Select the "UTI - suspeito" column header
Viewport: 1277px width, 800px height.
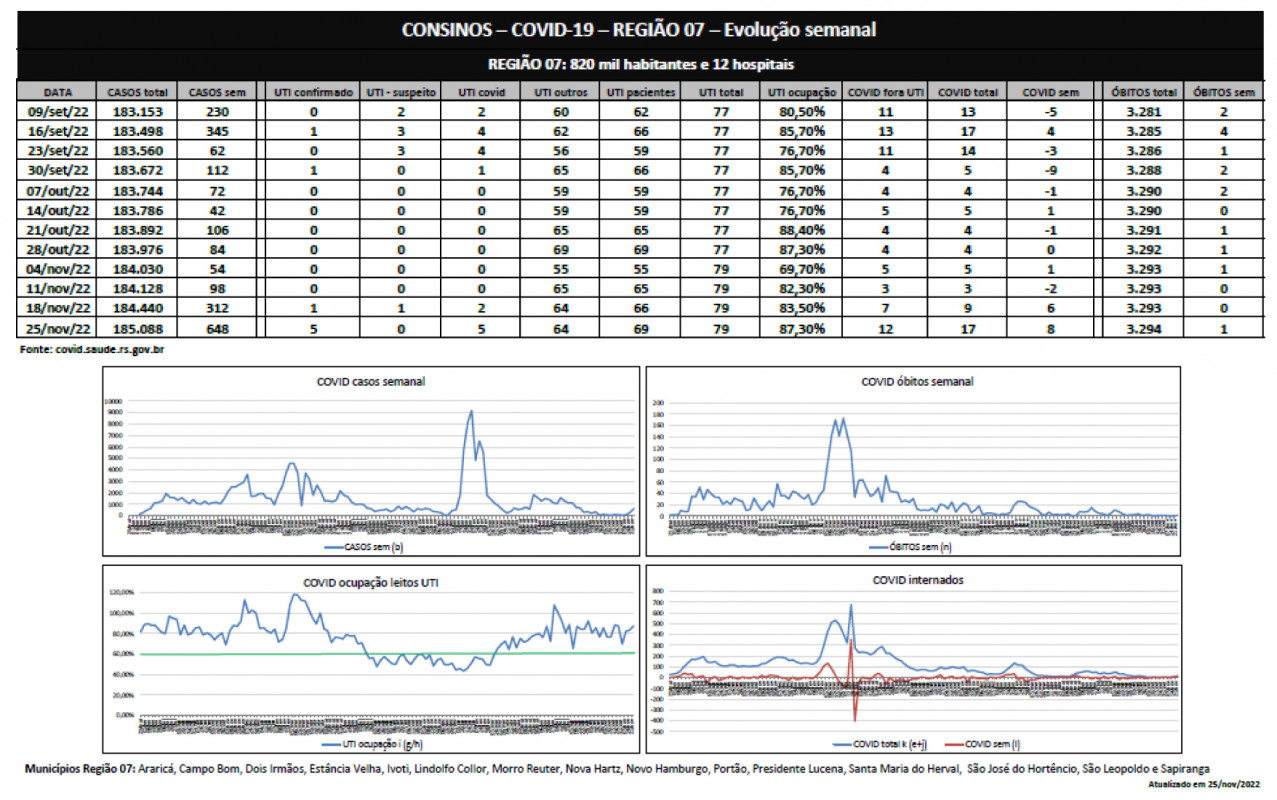[x=401, y=93]
